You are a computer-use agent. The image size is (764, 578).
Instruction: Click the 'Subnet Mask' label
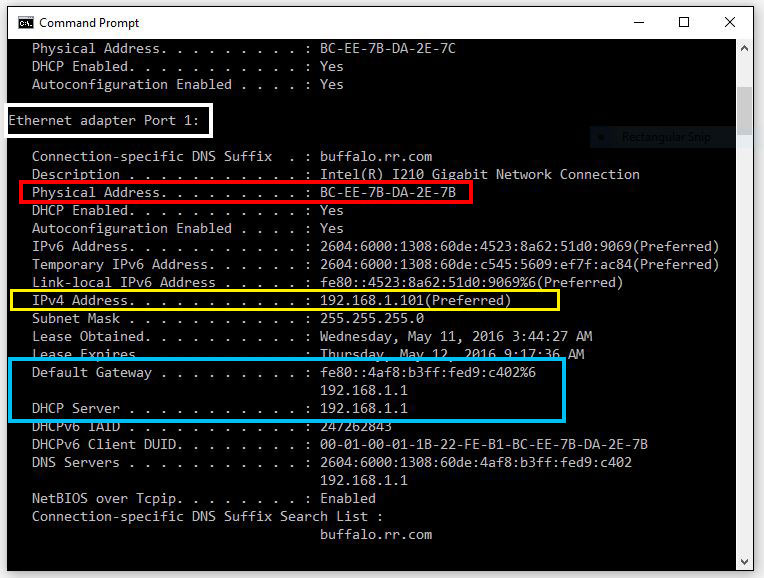click(76, 318)
